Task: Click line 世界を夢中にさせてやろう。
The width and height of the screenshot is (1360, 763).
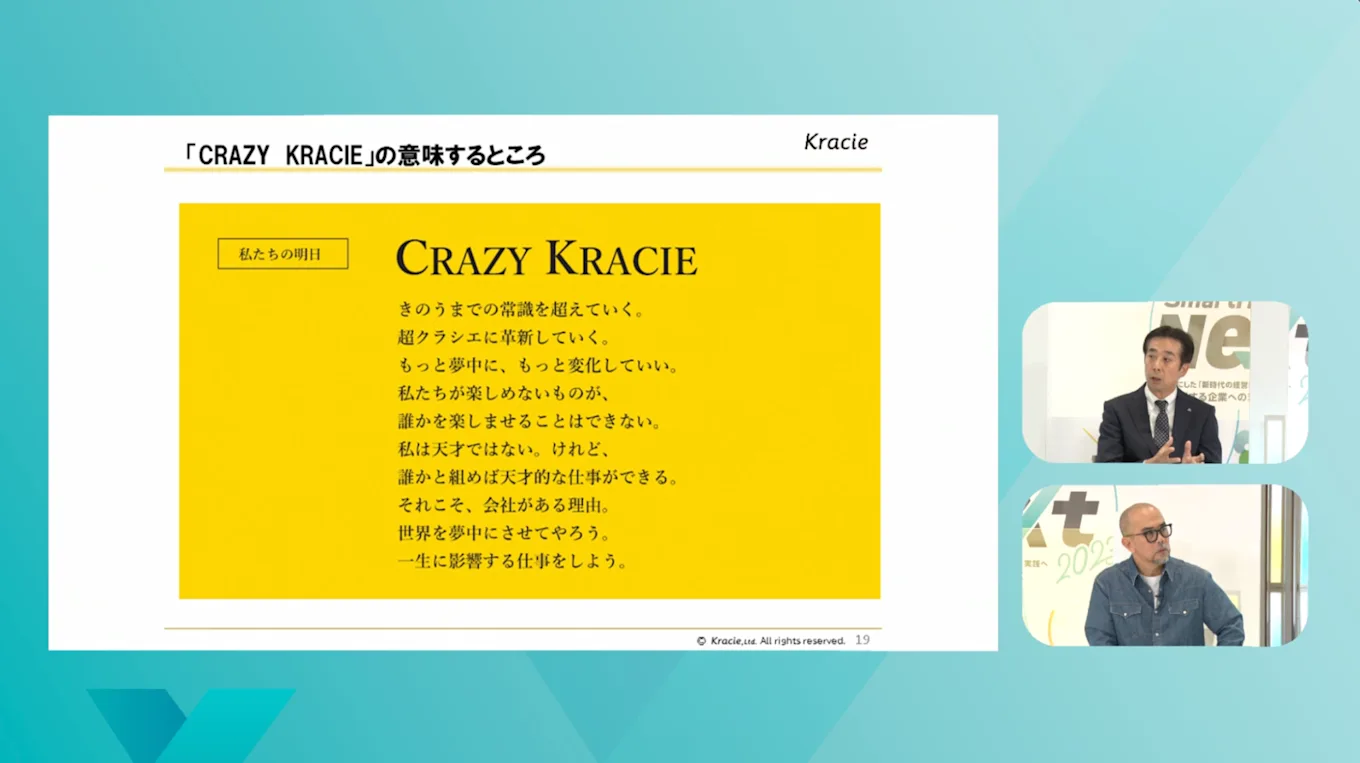Action: [x=503, y=532]
